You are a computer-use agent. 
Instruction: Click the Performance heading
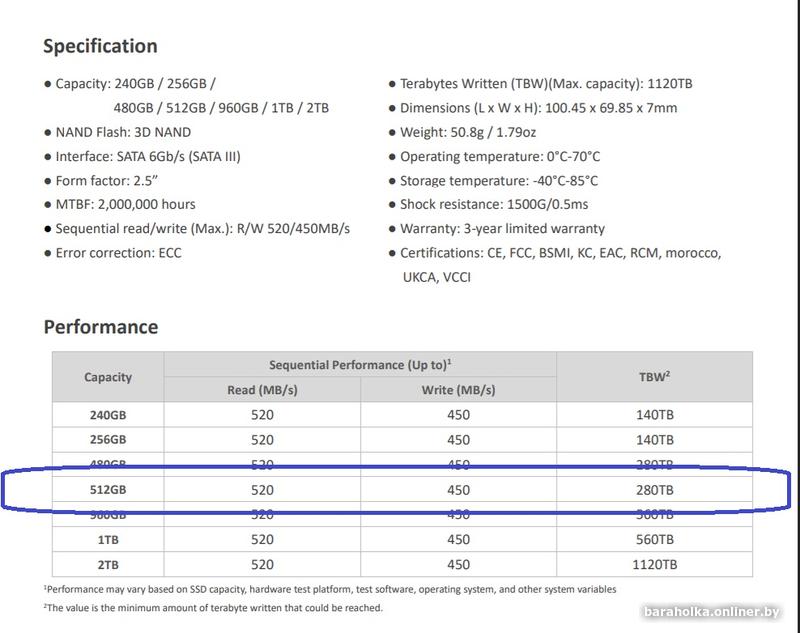101,327
